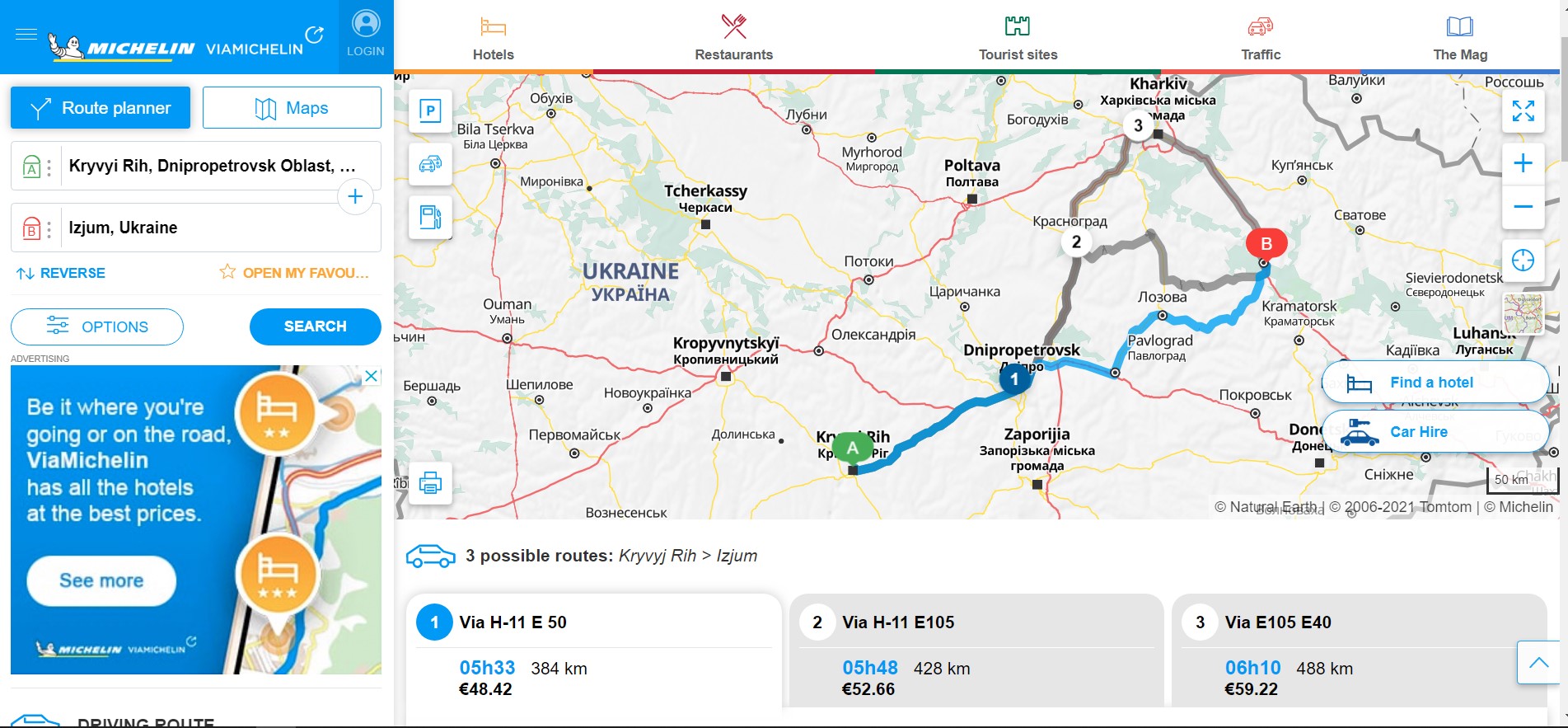Center map on my location
Screen dimensions: 1568x728
point(1523,261)
